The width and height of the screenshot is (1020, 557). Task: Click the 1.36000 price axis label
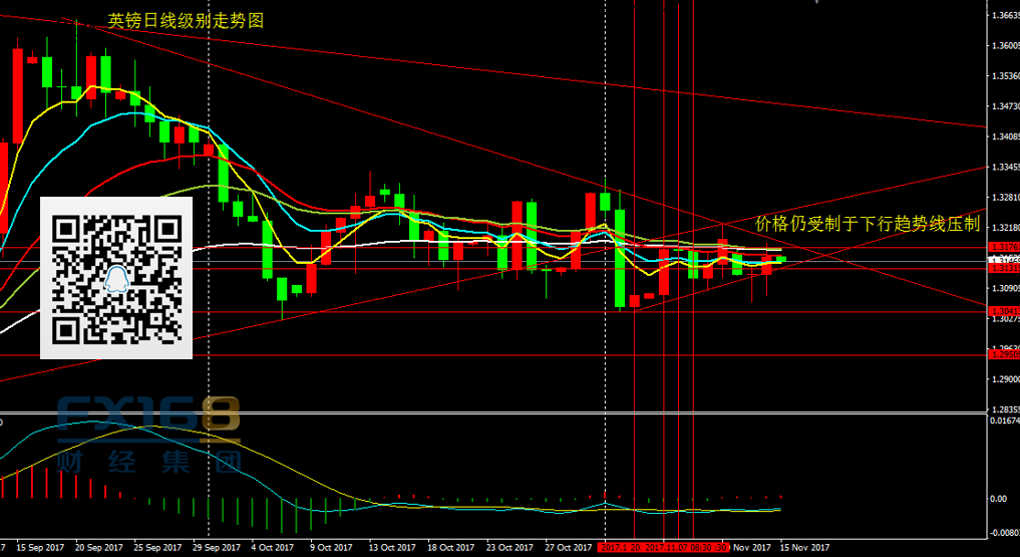click(x=1003, y=45)
